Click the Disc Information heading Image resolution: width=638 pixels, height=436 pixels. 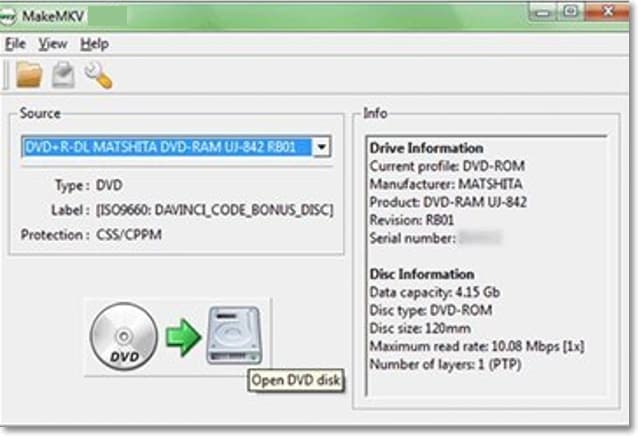422,274
